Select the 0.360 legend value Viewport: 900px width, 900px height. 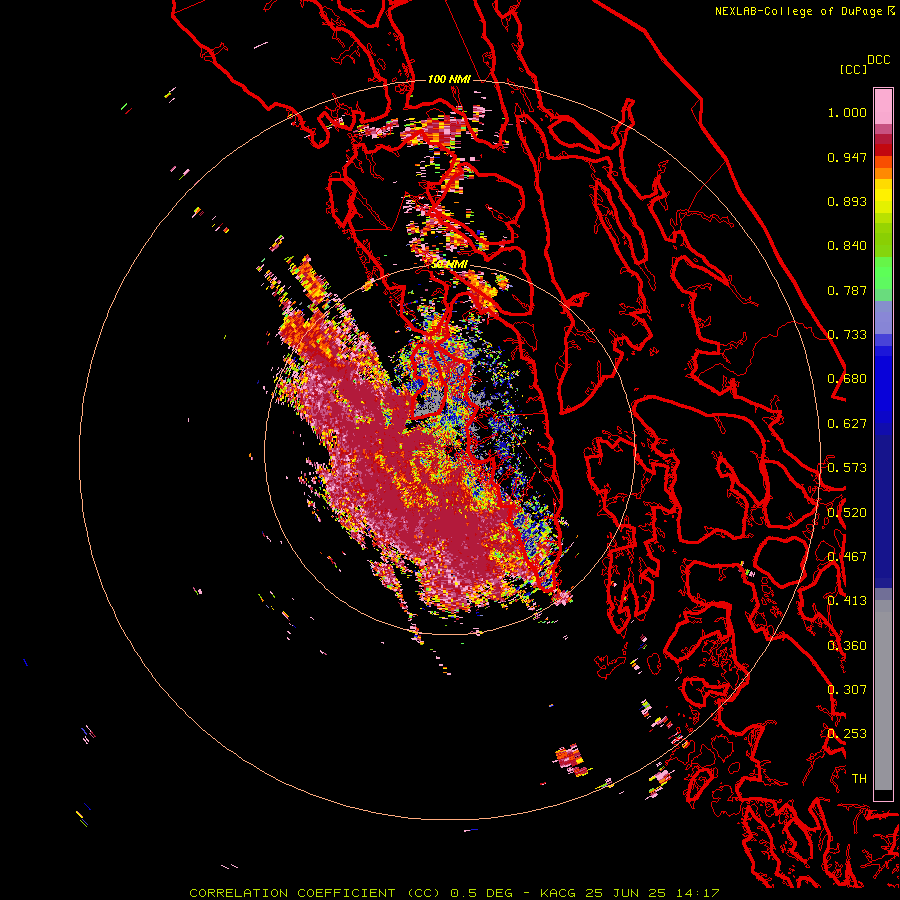[x=847, y=646]
